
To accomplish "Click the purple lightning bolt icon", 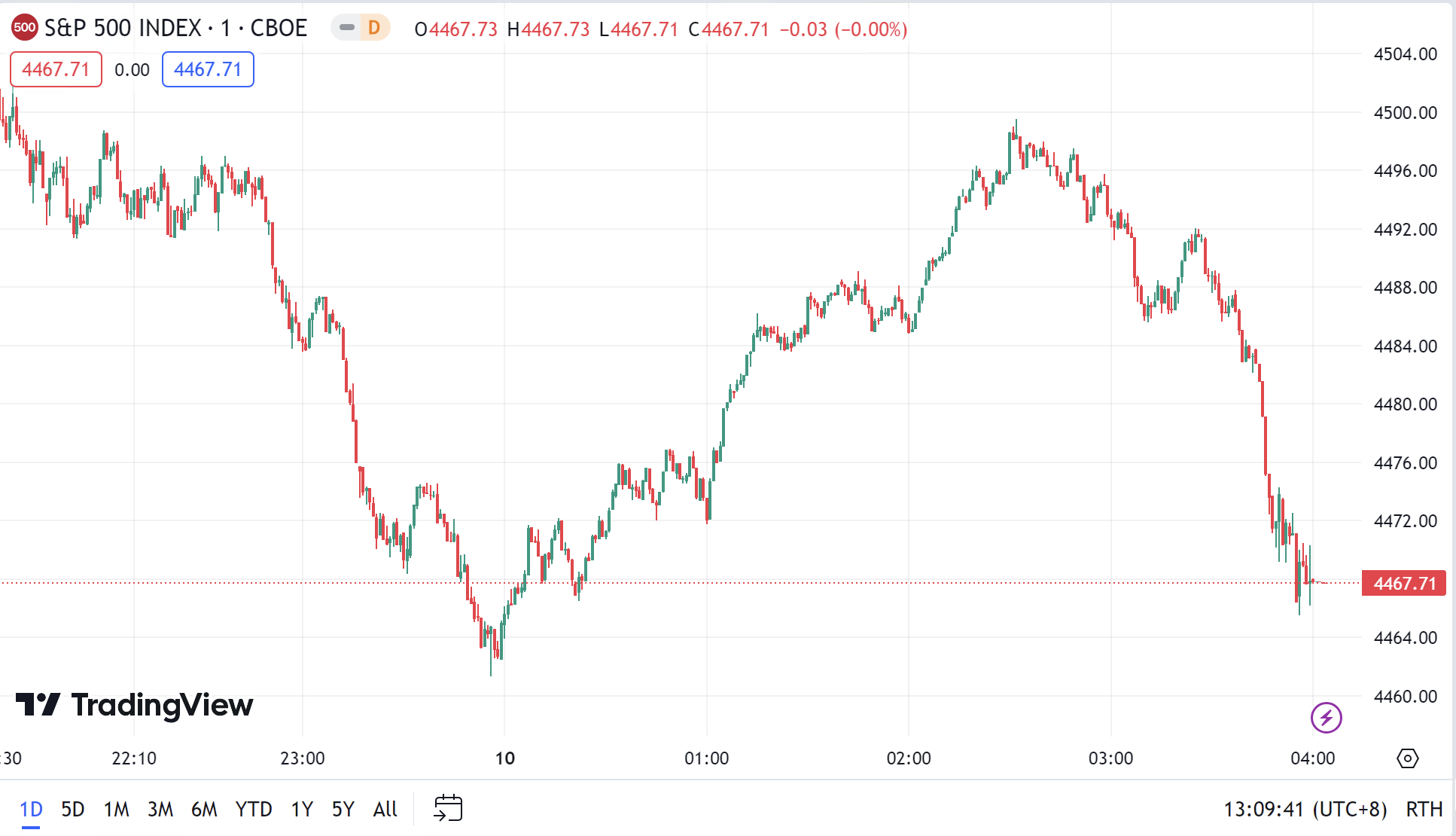I will coord(1326,717).
